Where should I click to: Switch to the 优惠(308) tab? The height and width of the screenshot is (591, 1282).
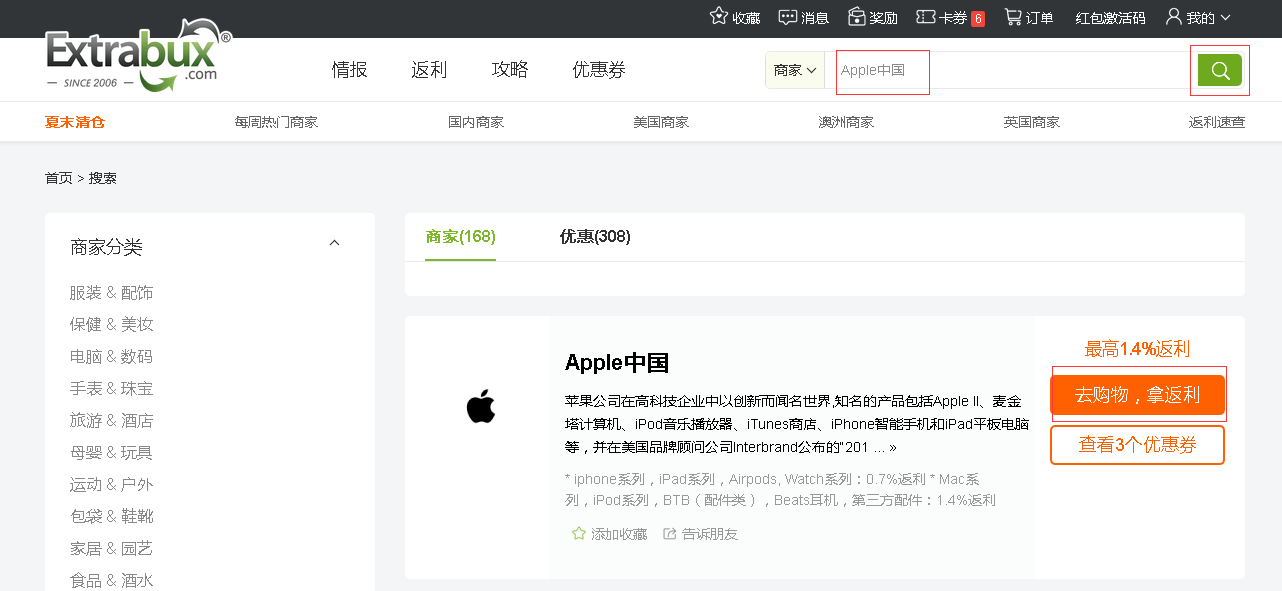[x=595, y=237]
